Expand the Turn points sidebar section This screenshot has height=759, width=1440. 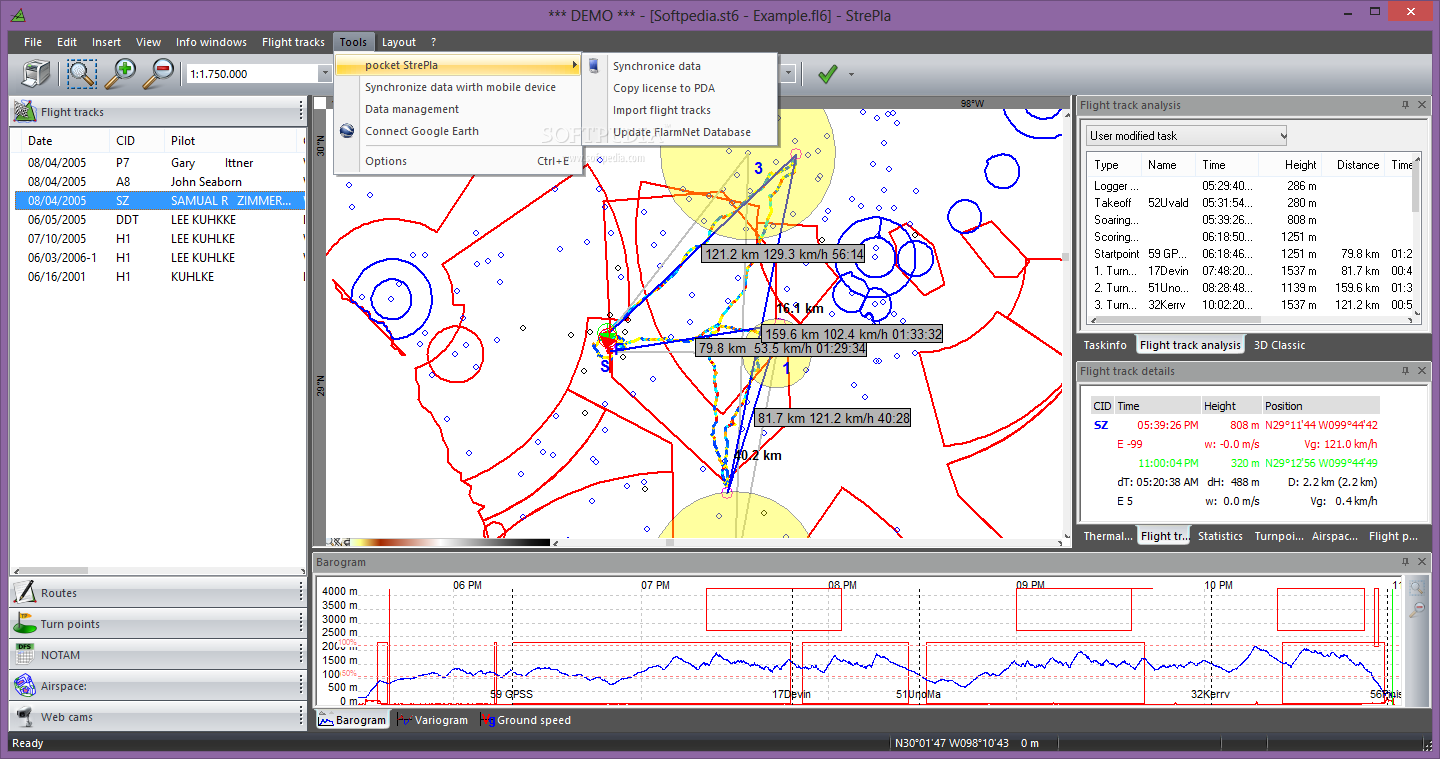click(x=157, y=624)
